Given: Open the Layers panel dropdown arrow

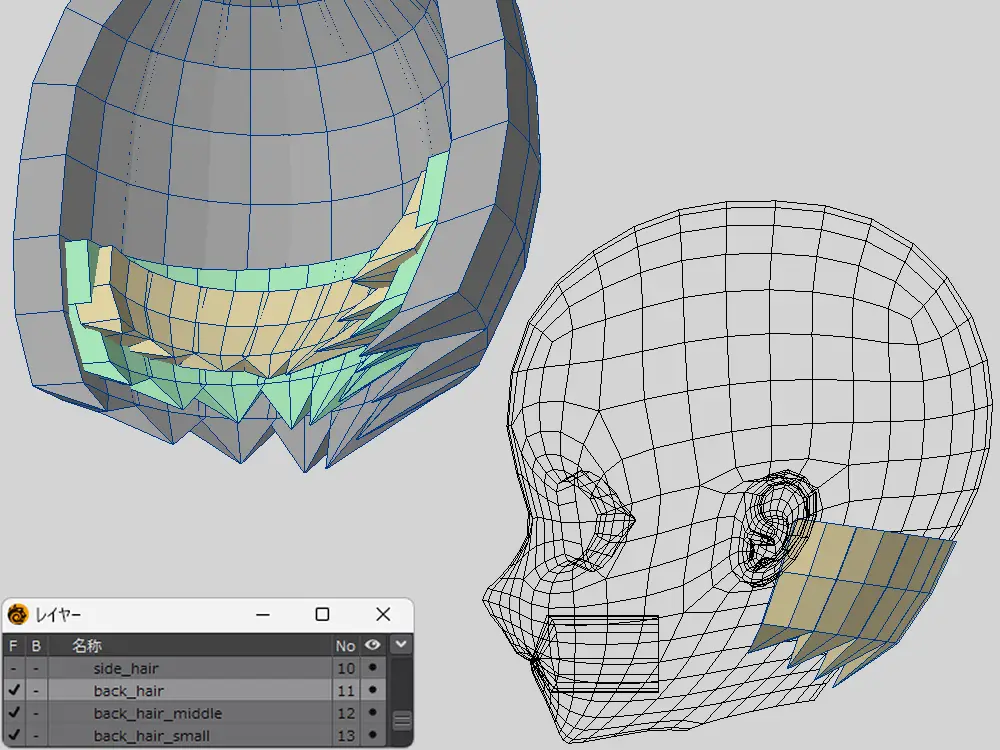Looking at the screenshot, I should (400, 646).
